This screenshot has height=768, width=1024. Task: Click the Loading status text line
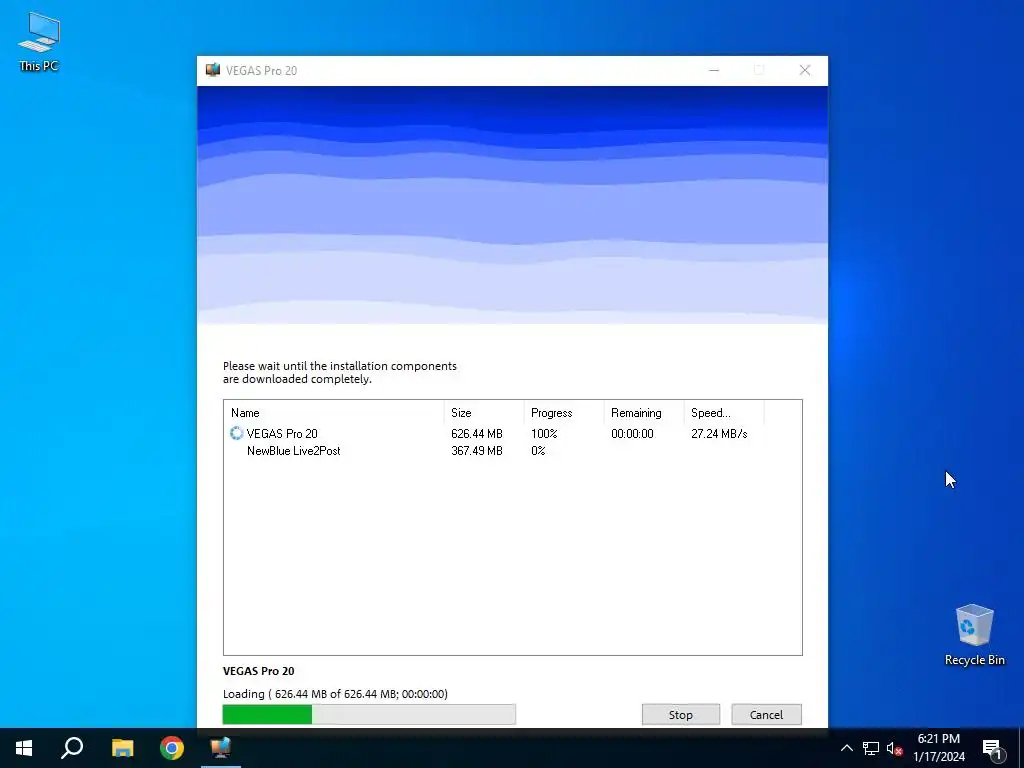click(335, 694)
